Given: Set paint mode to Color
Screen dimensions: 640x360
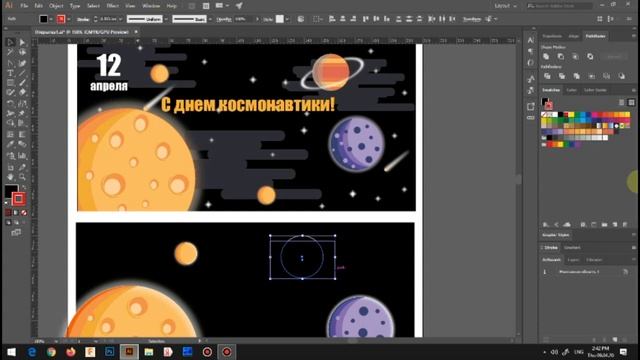Looking at the screenshot, I should [8, 213].
